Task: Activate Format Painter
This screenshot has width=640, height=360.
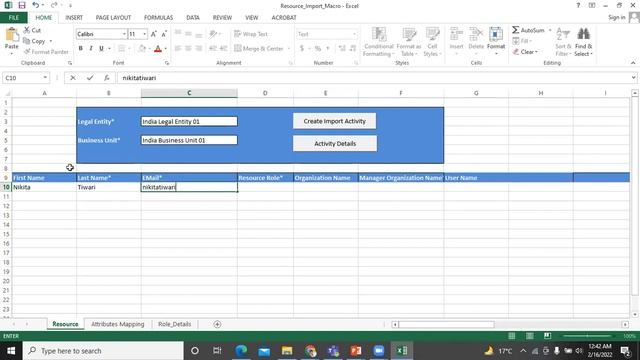Action: tap(46, 52)
